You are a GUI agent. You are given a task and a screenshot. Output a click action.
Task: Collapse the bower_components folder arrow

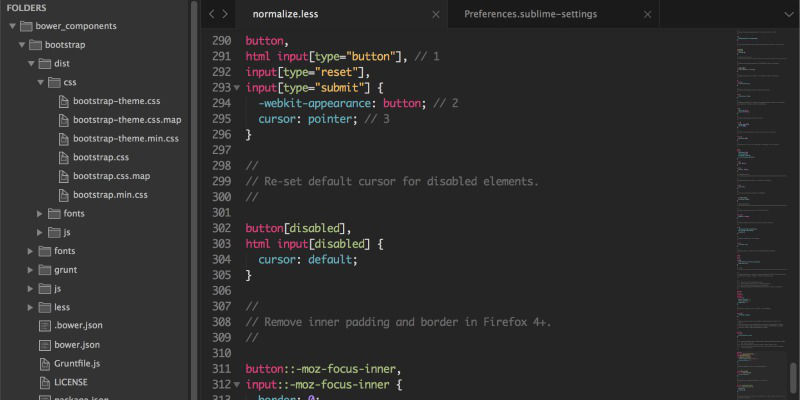pos(12,26)
